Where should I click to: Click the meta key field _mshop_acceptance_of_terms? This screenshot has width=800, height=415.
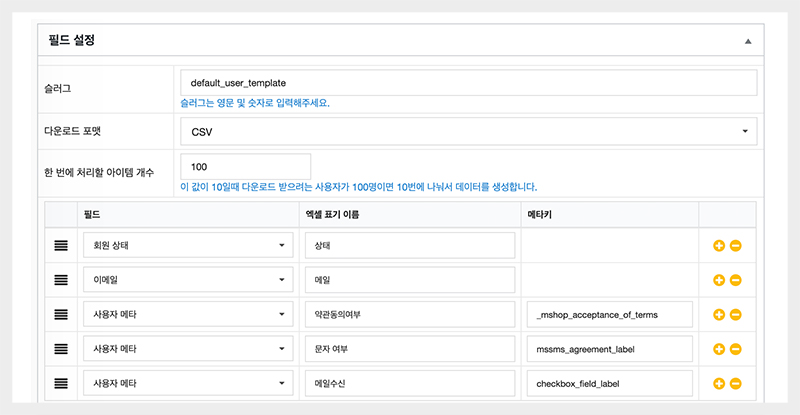(609, 315)
